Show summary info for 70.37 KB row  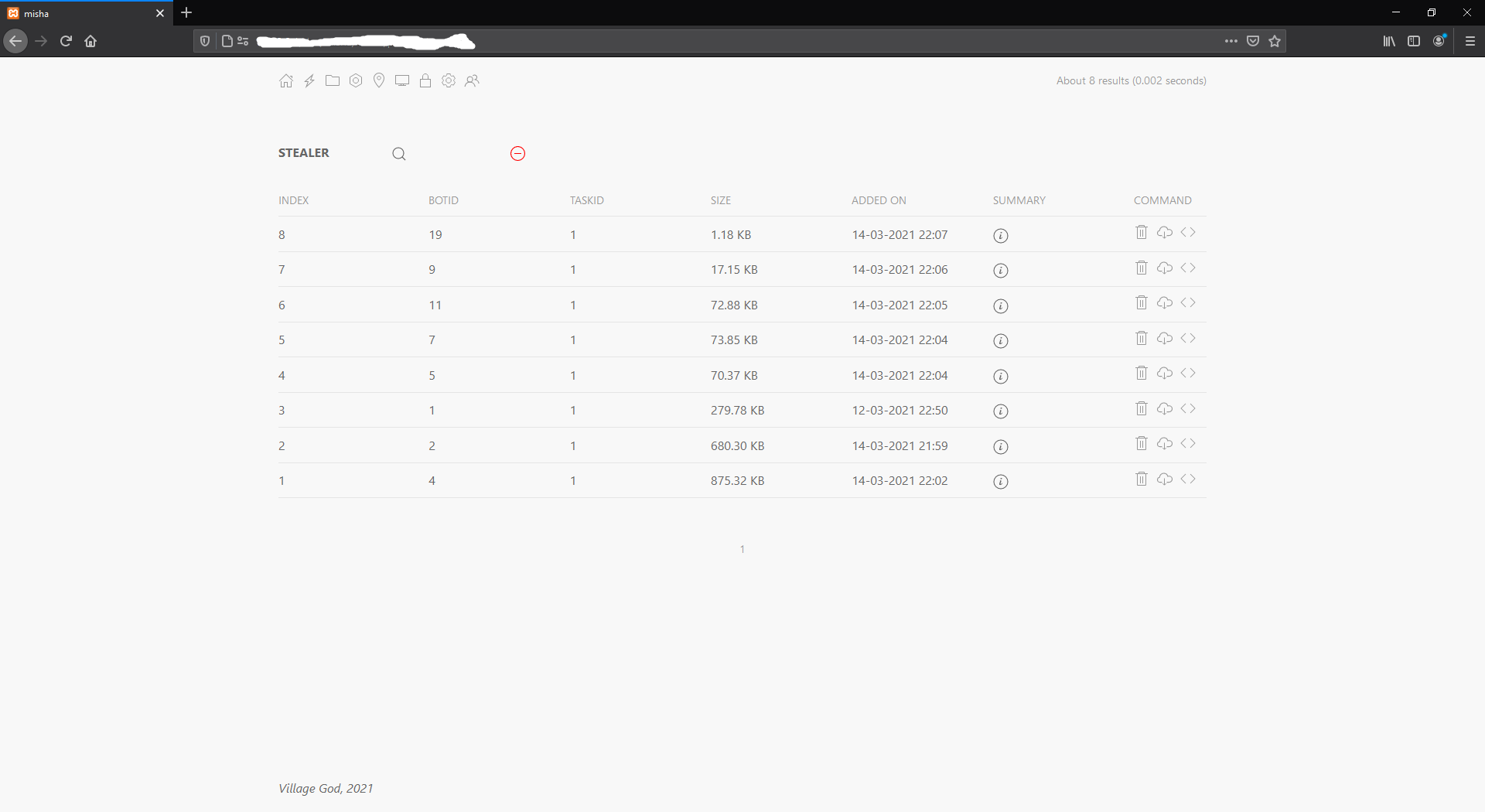(1001, 377)
